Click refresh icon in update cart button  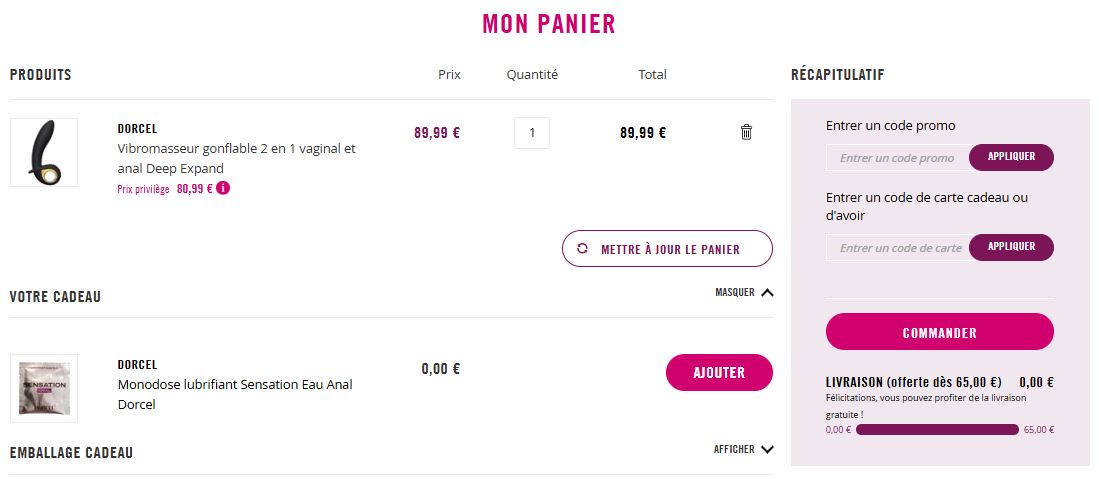point(583,249)
